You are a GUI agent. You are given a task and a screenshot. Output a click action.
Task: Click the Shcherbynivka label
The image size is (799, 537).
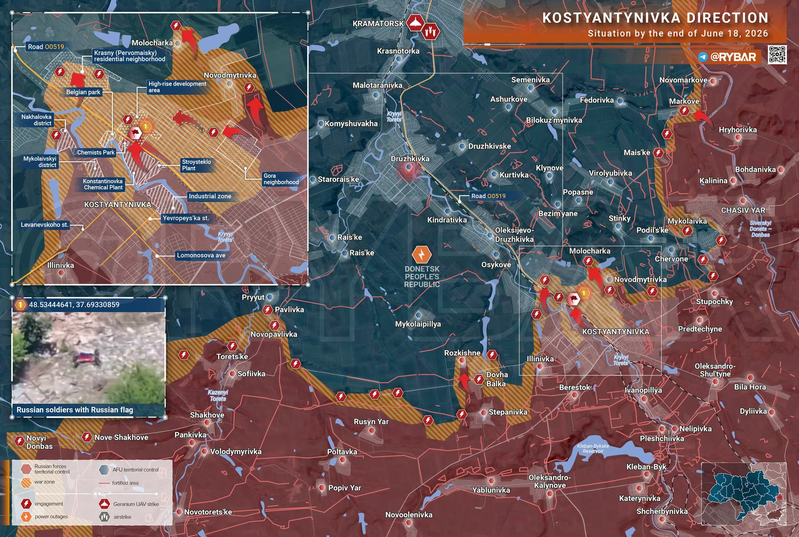pyautogui.click(x=662, y=511)
